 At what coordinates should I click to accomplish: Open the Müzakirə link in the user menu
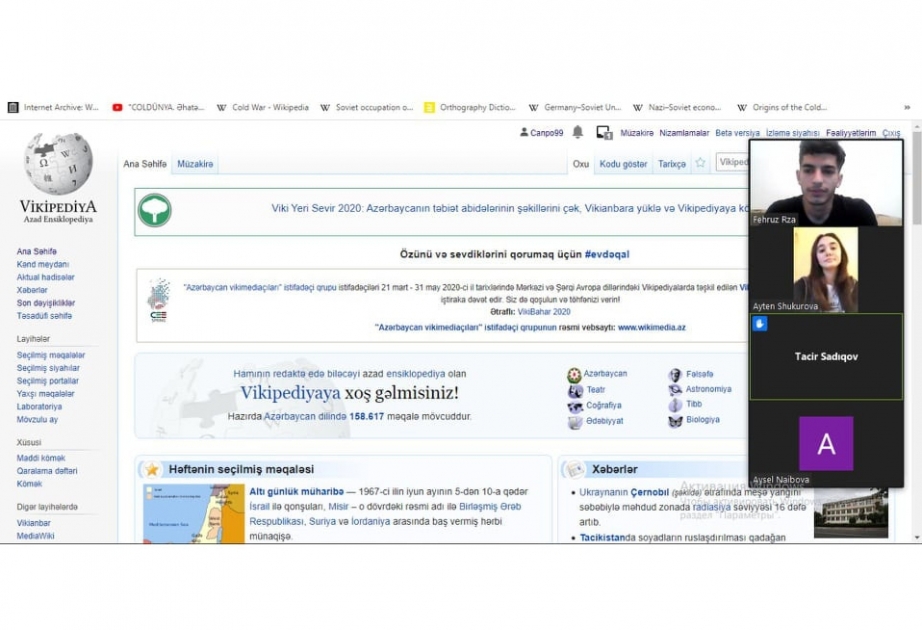coord(637,133)
